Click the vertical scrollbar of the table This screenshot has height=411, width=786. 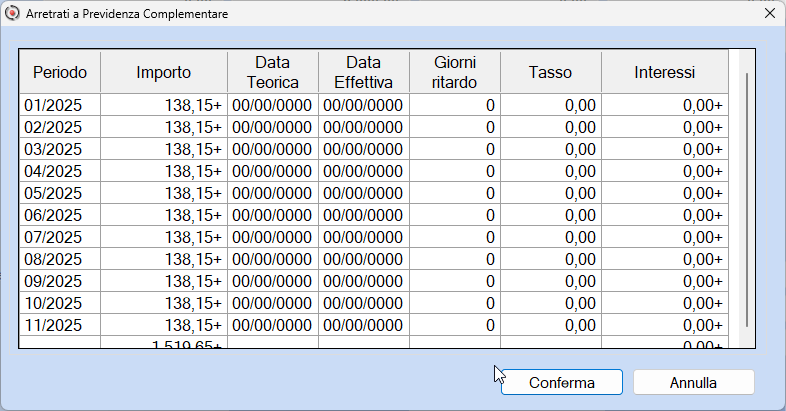747,200
